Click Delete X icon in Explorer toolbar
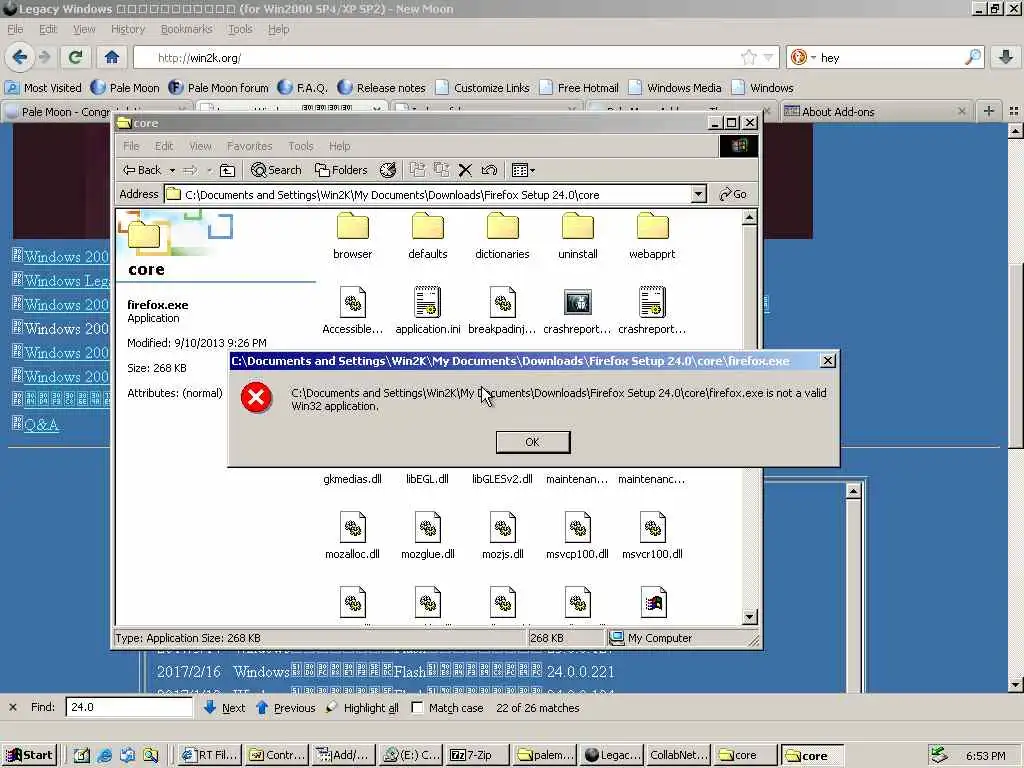Image resolution: width=1024 pixels, height=768 pixels. (x=465, y=170)
